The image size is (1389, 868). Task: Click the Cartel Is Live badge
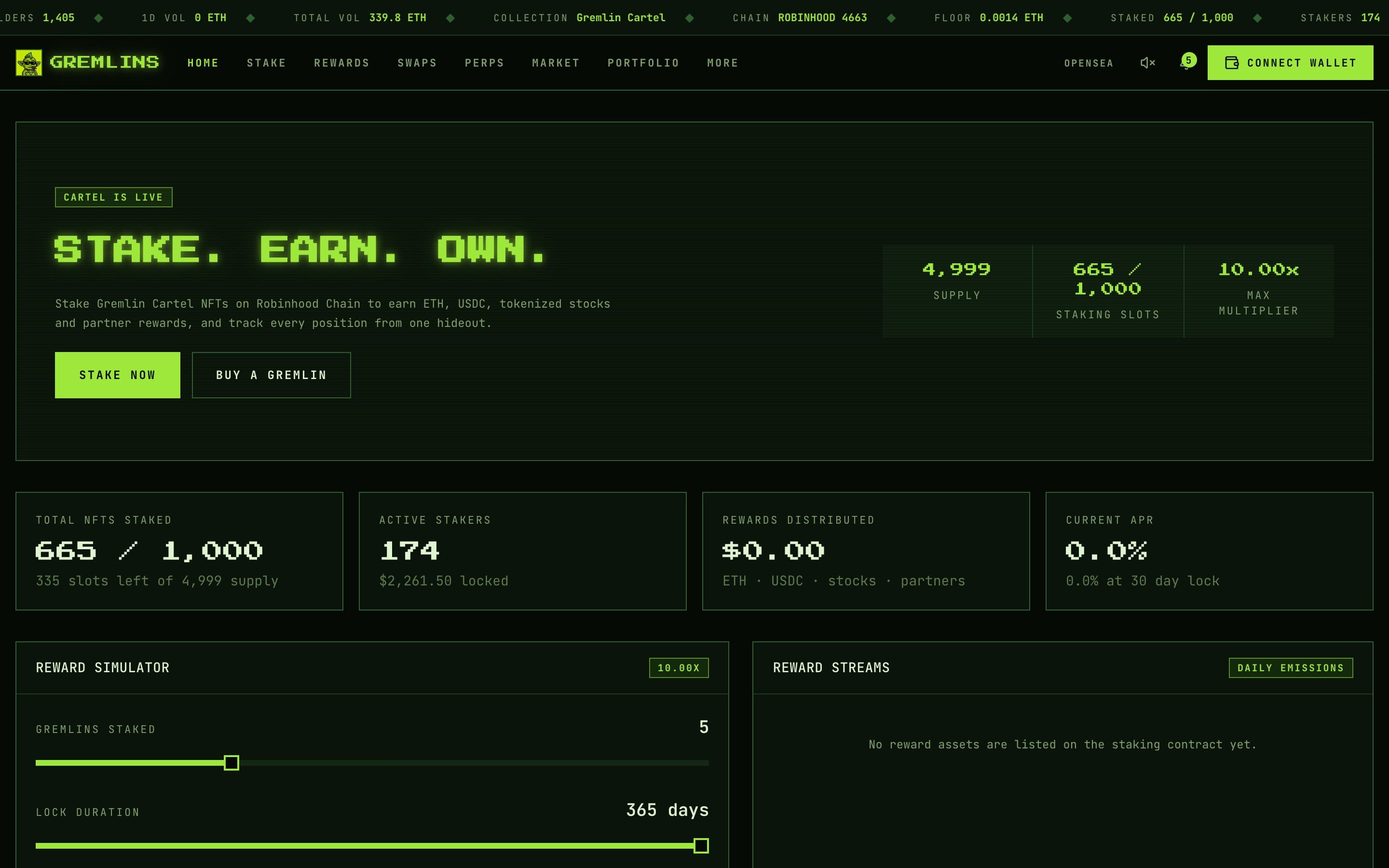tap(114, 197)
